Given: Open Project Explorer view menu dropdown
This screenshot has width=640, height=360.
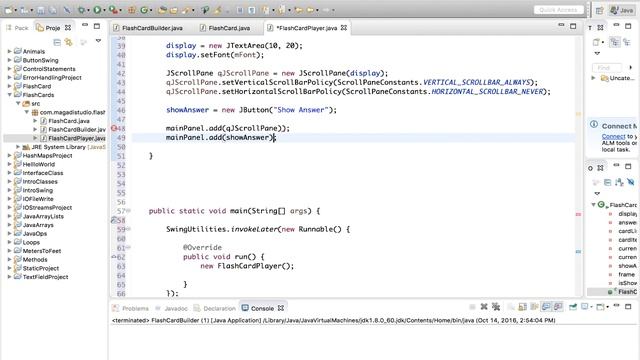Looking at the screenshot, I should coord(98,41).
